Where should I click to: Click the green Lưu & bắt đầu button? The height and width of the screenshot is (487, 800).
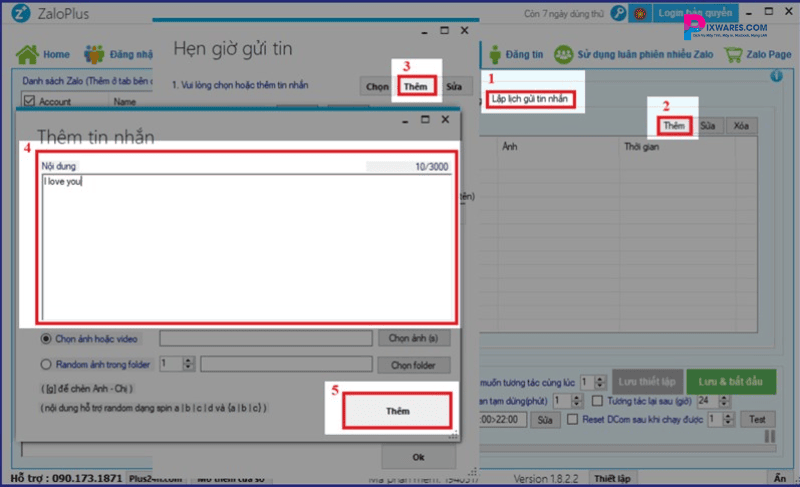(x=731, y=379)
